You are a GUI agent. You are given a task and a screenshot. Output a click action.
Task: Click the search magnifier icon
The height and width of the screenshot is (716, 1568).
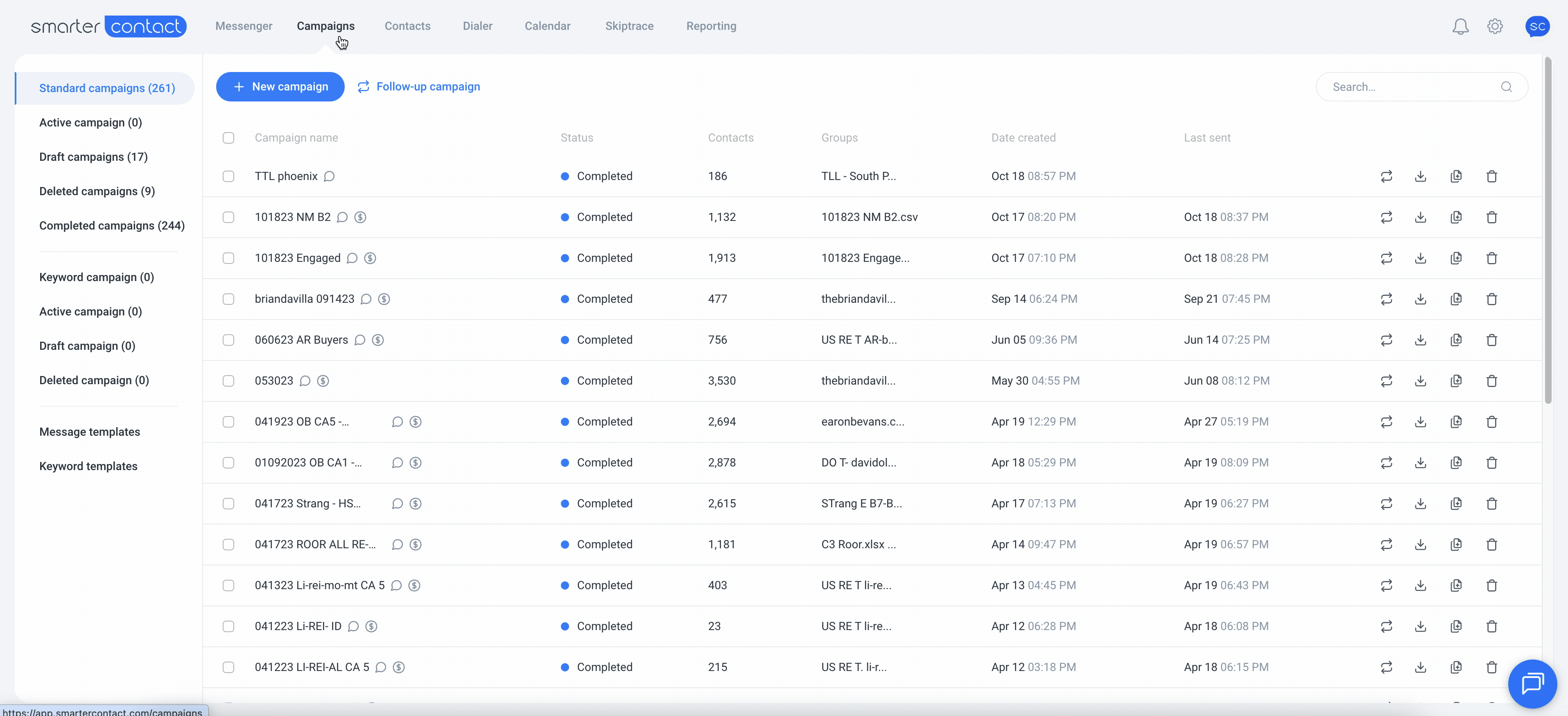pyautogui.click(x=1506, y=87)
